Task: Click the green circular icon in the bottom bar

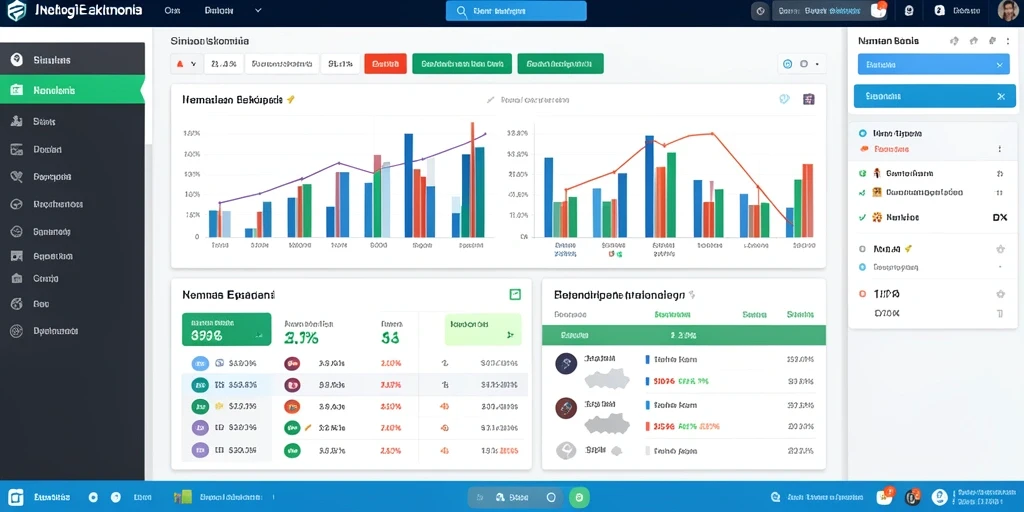Action: coord(579,497)
